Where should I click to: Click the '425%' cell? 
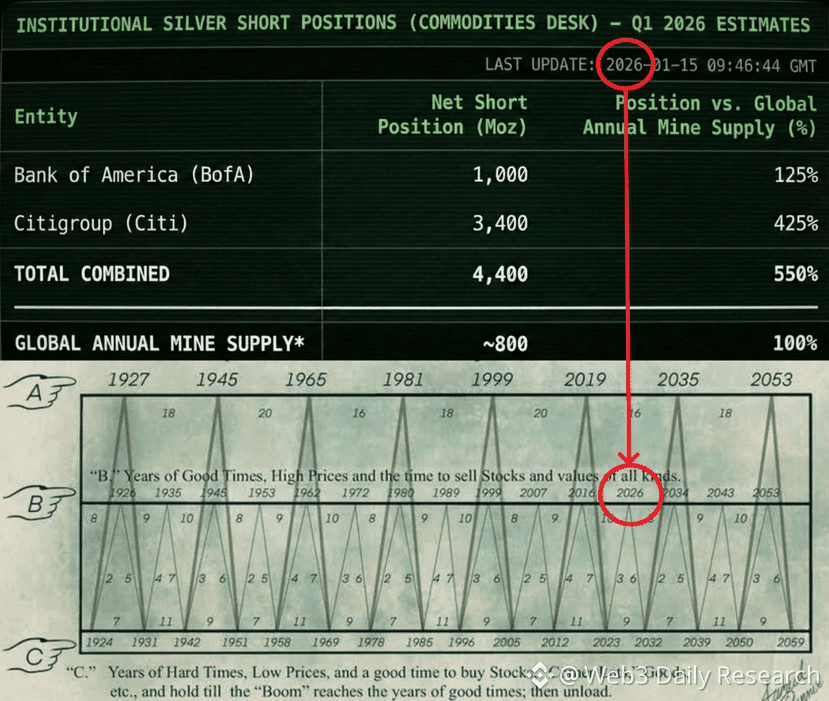[x=796, y=223]
